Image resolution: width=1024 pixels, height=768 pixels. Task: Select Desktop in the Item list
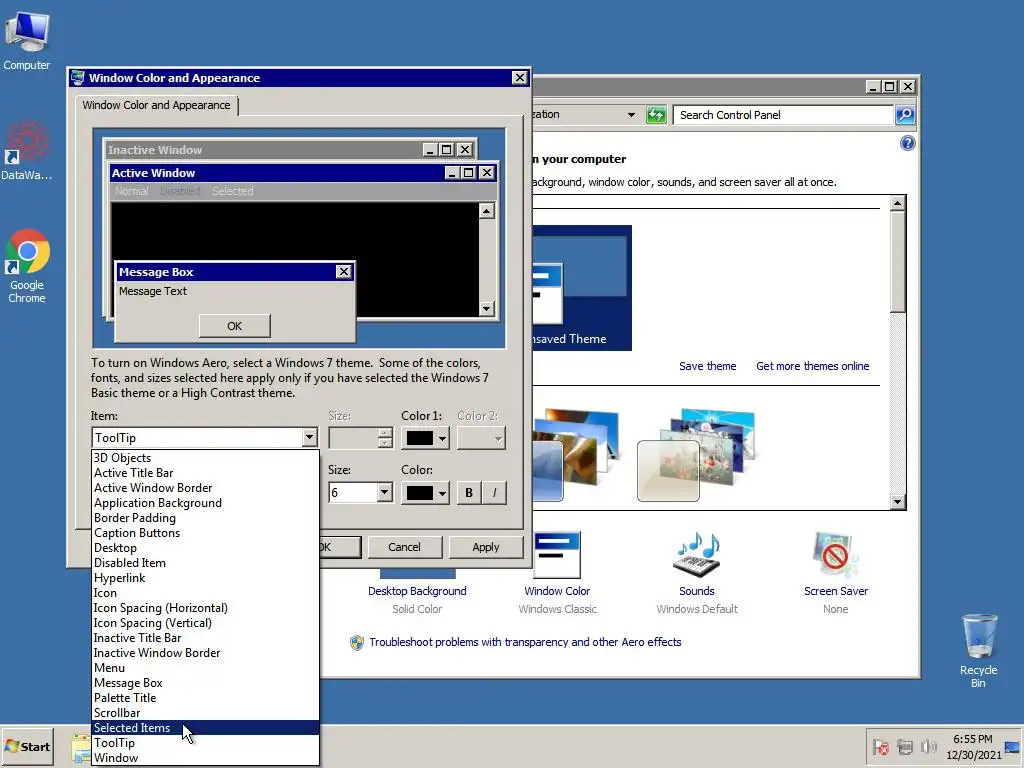[205, 548]
